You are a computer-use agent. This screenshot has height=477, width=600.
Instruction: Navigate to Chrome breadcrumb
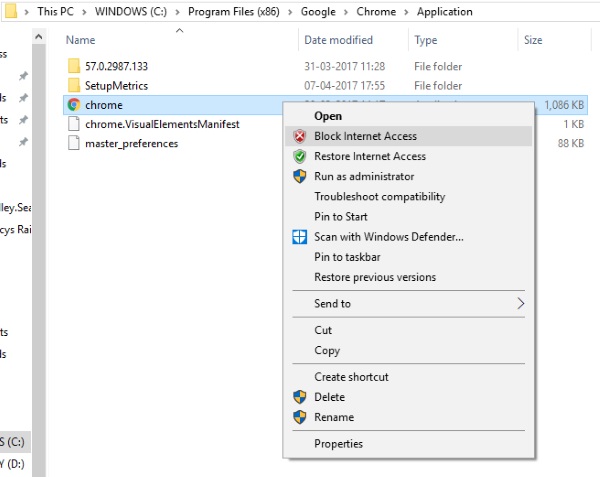pos(376,11)
